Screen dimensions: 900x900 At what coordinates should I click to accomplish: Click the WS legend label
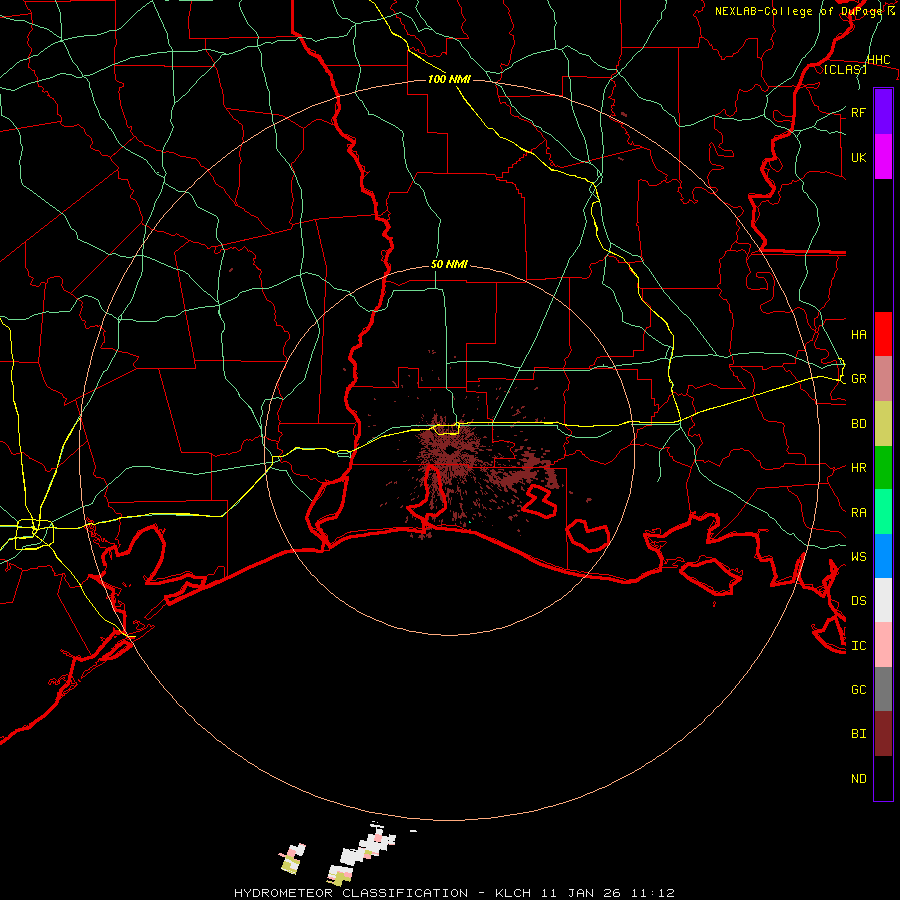pyautogui.click(x=858, y=557)
